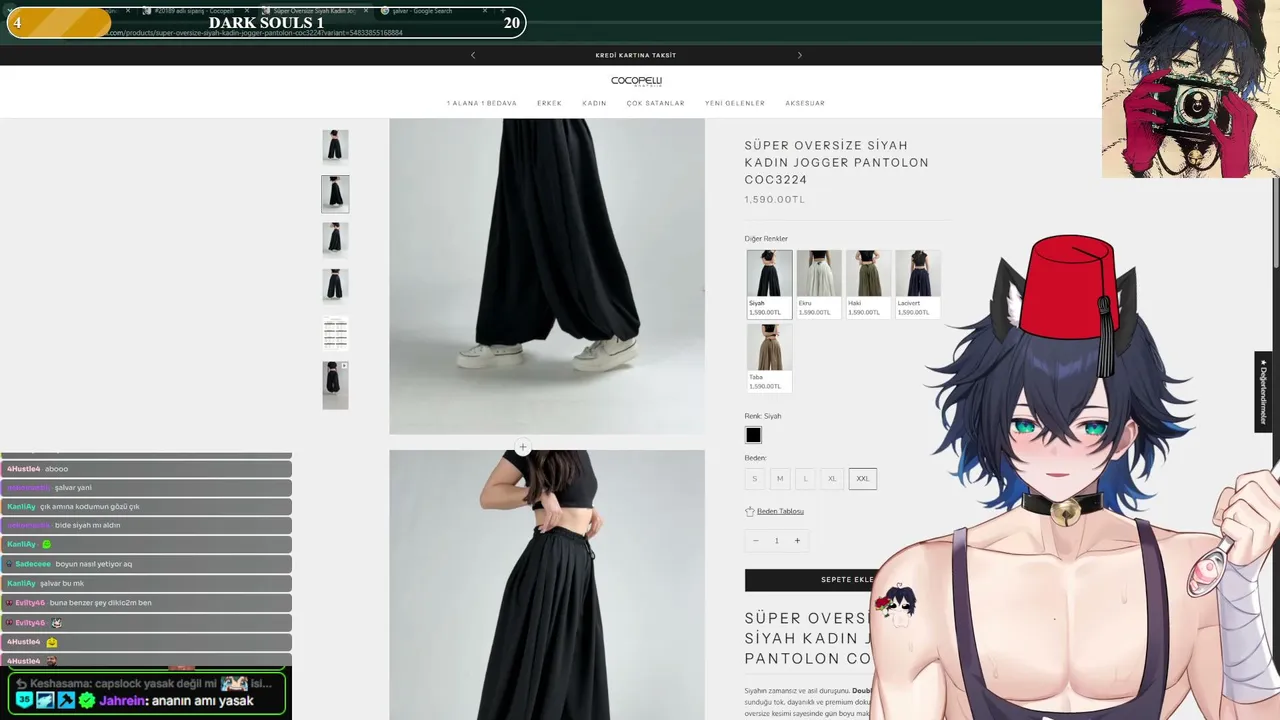Click the chat message 'şalvar yani'
The width and height of the screenshot is (1280, 720).
pos(73,487)
